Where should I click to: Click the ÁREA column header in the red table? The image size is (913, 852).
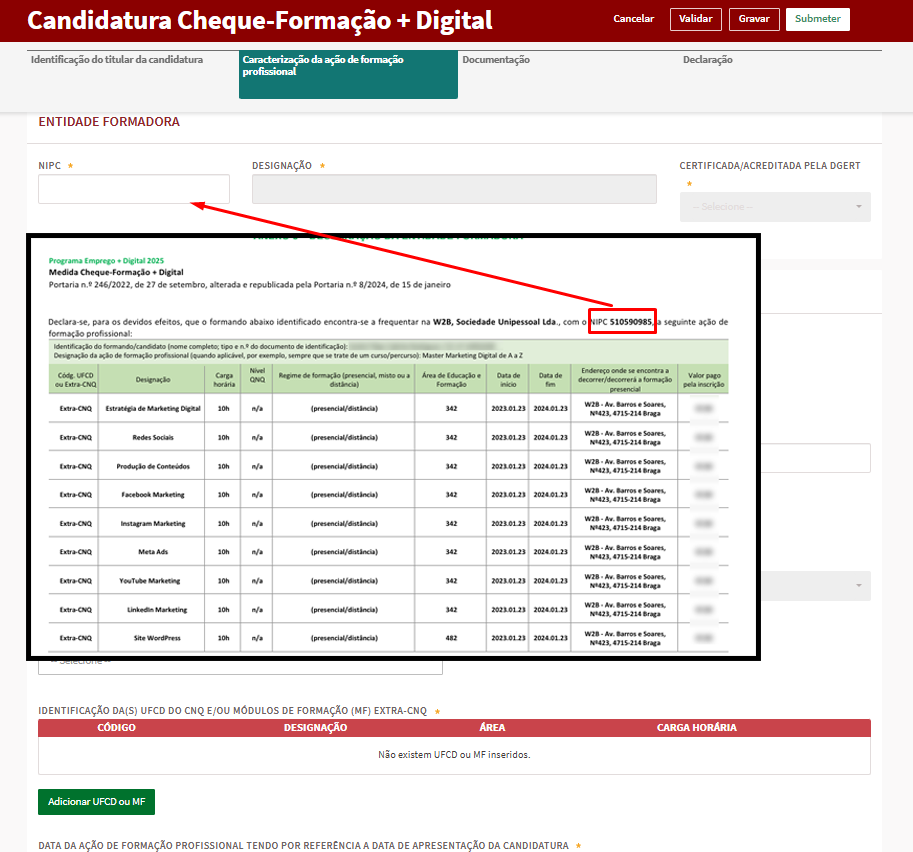pyautogui.click(x=492, y=728)
